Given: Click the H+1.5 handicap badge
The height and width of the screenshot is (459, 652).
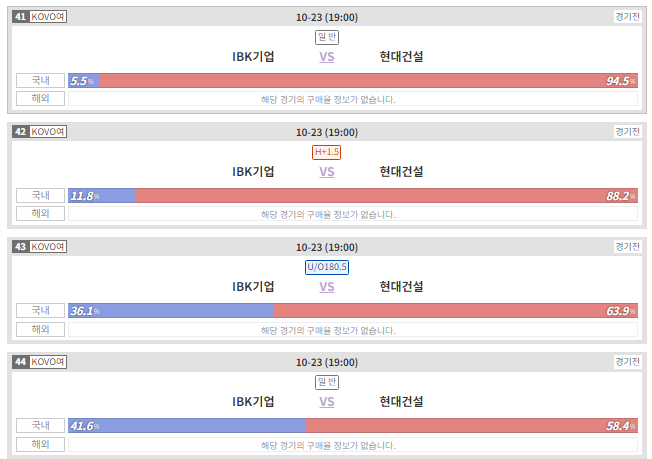Looking at the screenshot, I should click(x=326, y=152).
